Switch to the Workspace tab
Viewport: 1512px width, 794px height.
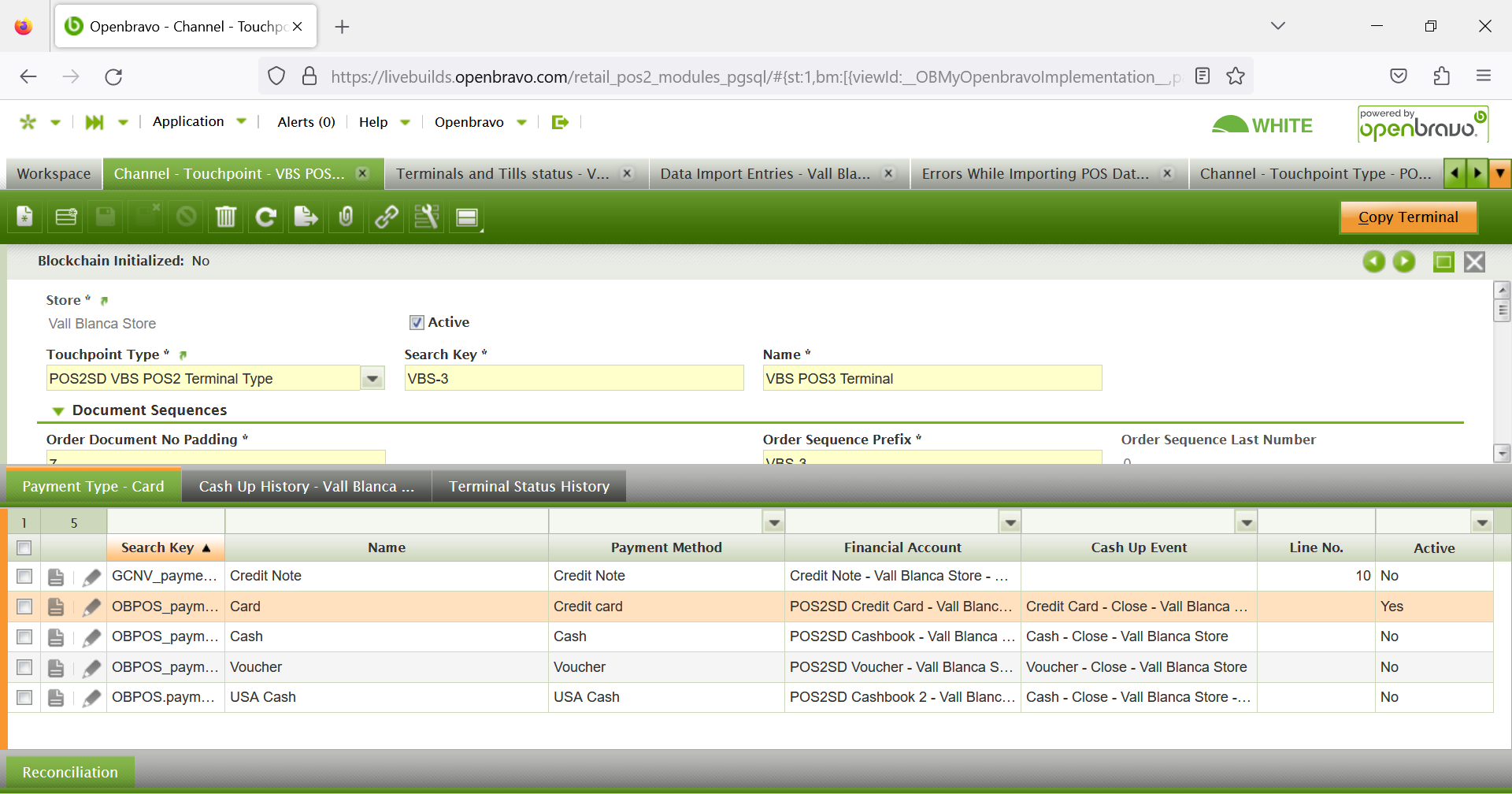click(54, 174)
